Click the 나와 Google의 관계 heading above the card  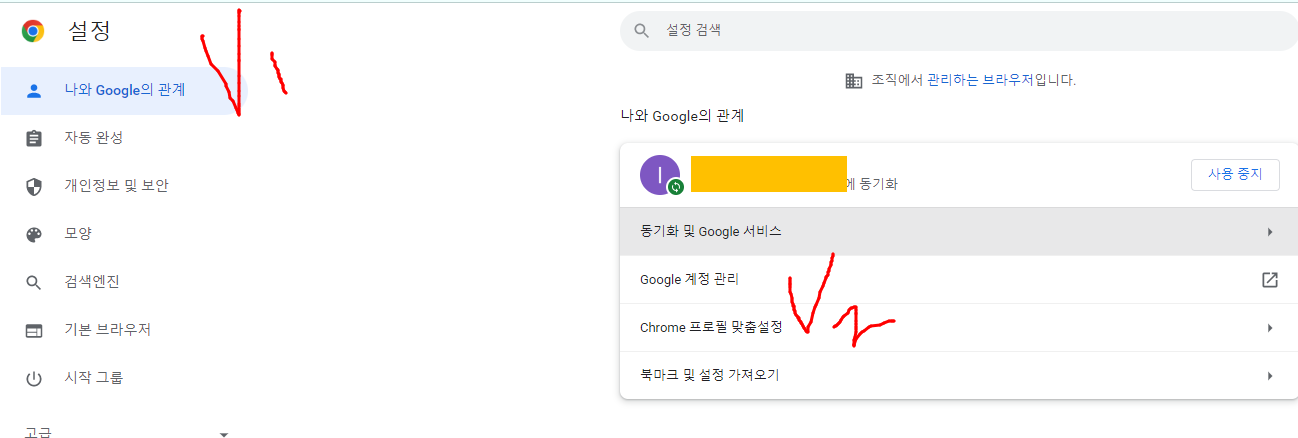tap(682, 116)
